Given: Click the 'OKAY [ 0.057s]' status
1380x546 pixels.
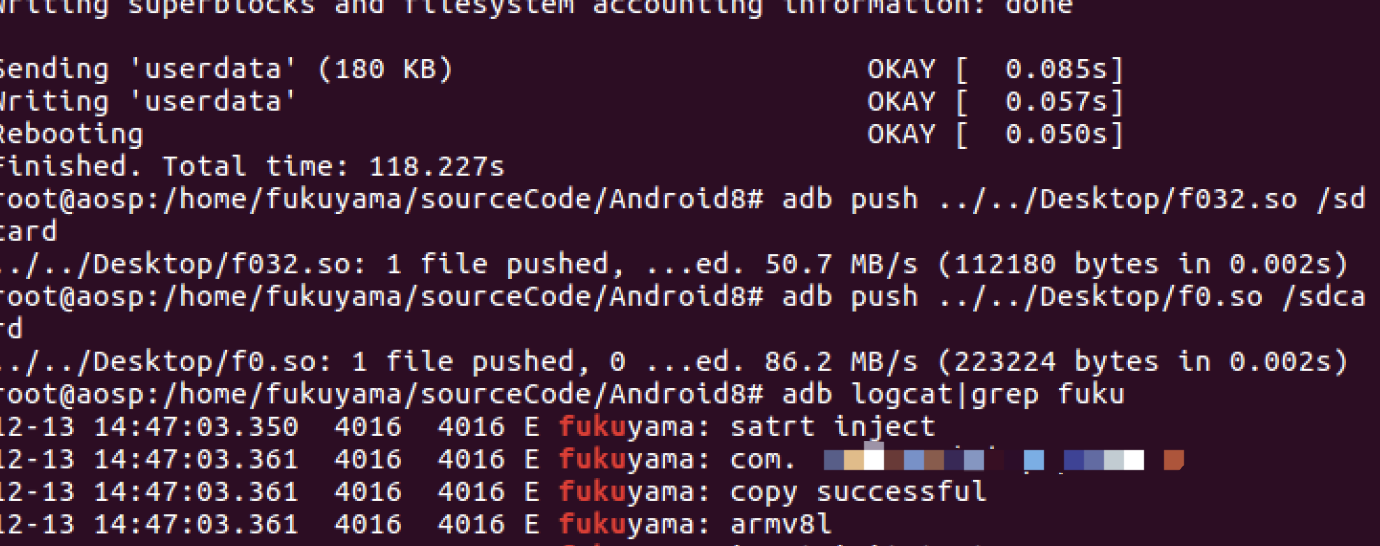Looking at the screenshot, I should click(996, 102).
